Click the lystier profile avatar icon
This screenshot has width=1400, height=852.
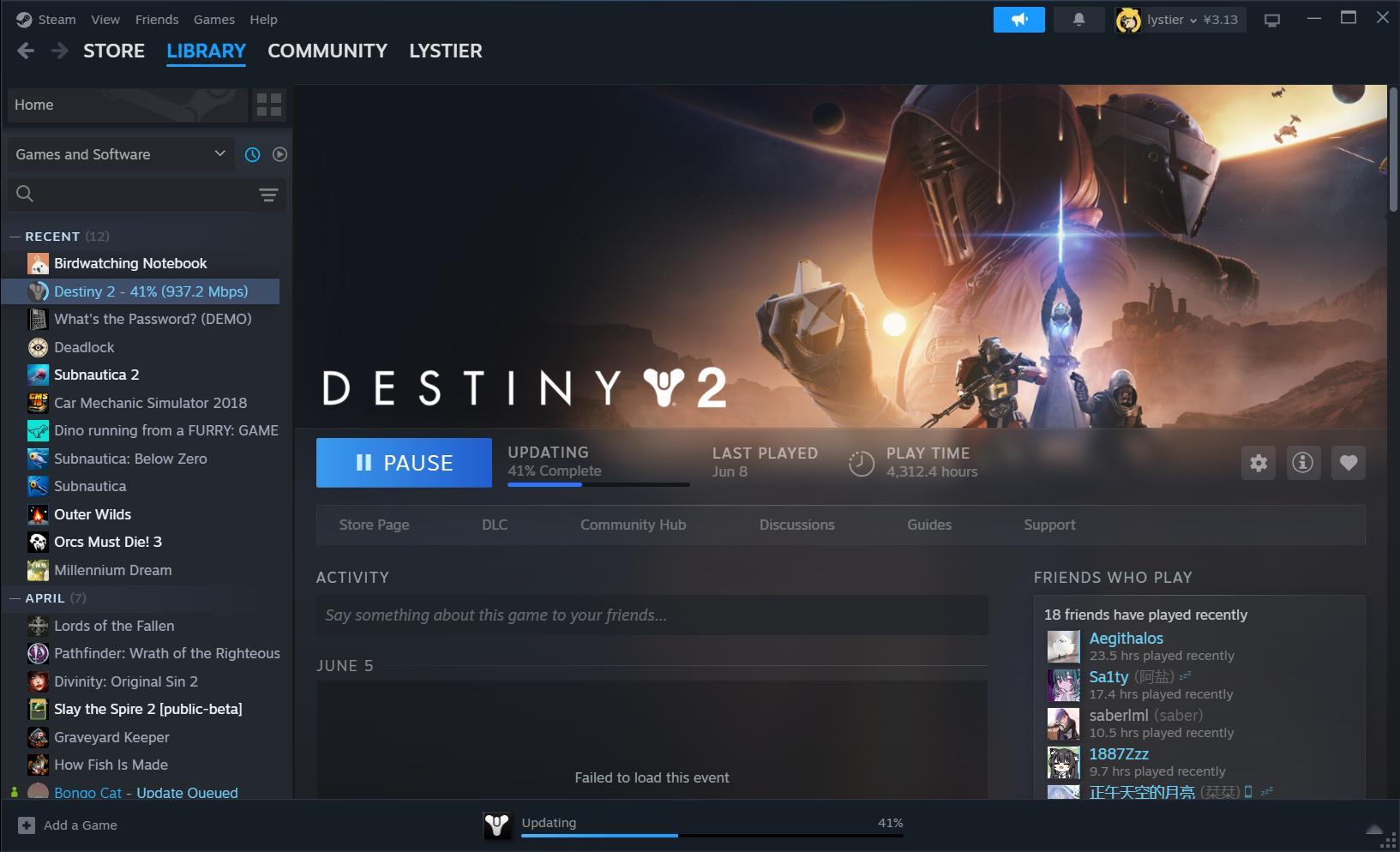(1128, 20)
